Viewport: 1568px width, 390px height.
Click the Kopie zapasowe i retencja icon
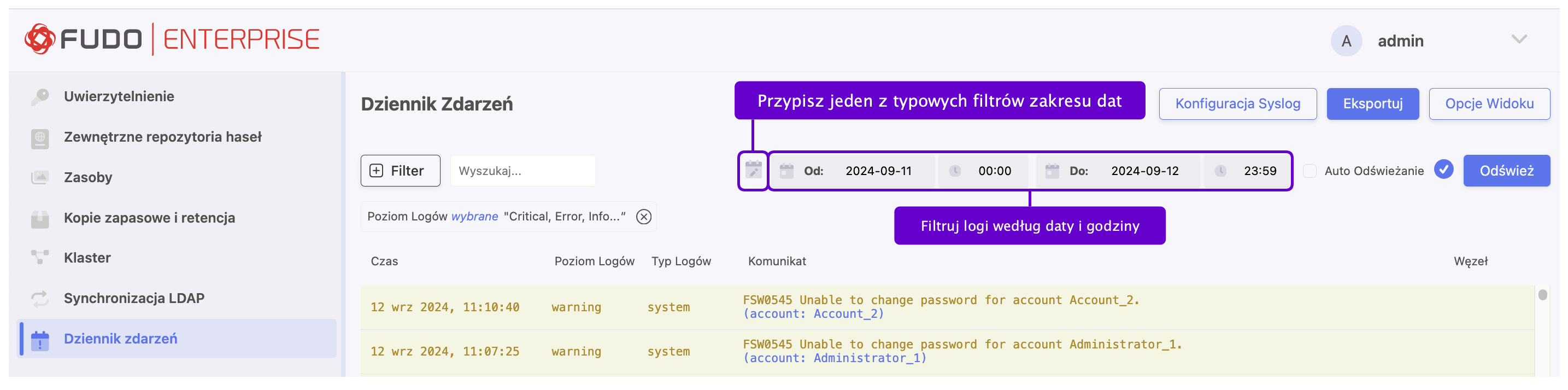click(40, 218)
